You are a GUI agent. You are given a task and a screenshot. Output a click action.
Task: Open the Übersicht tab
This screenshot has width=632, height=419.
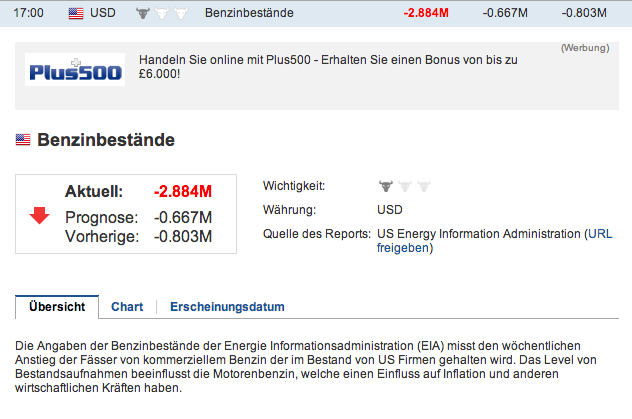click(57, 307)
